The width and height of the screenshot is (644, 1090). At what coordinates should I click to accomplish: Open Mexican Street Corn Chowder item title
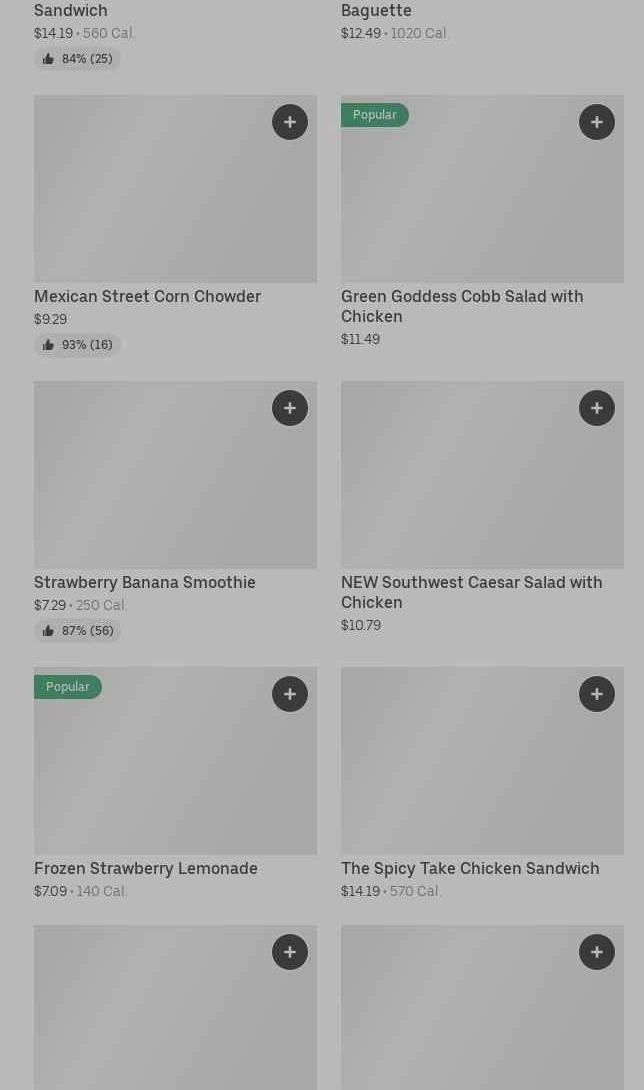pyautogui.click(x=147, y=296)
